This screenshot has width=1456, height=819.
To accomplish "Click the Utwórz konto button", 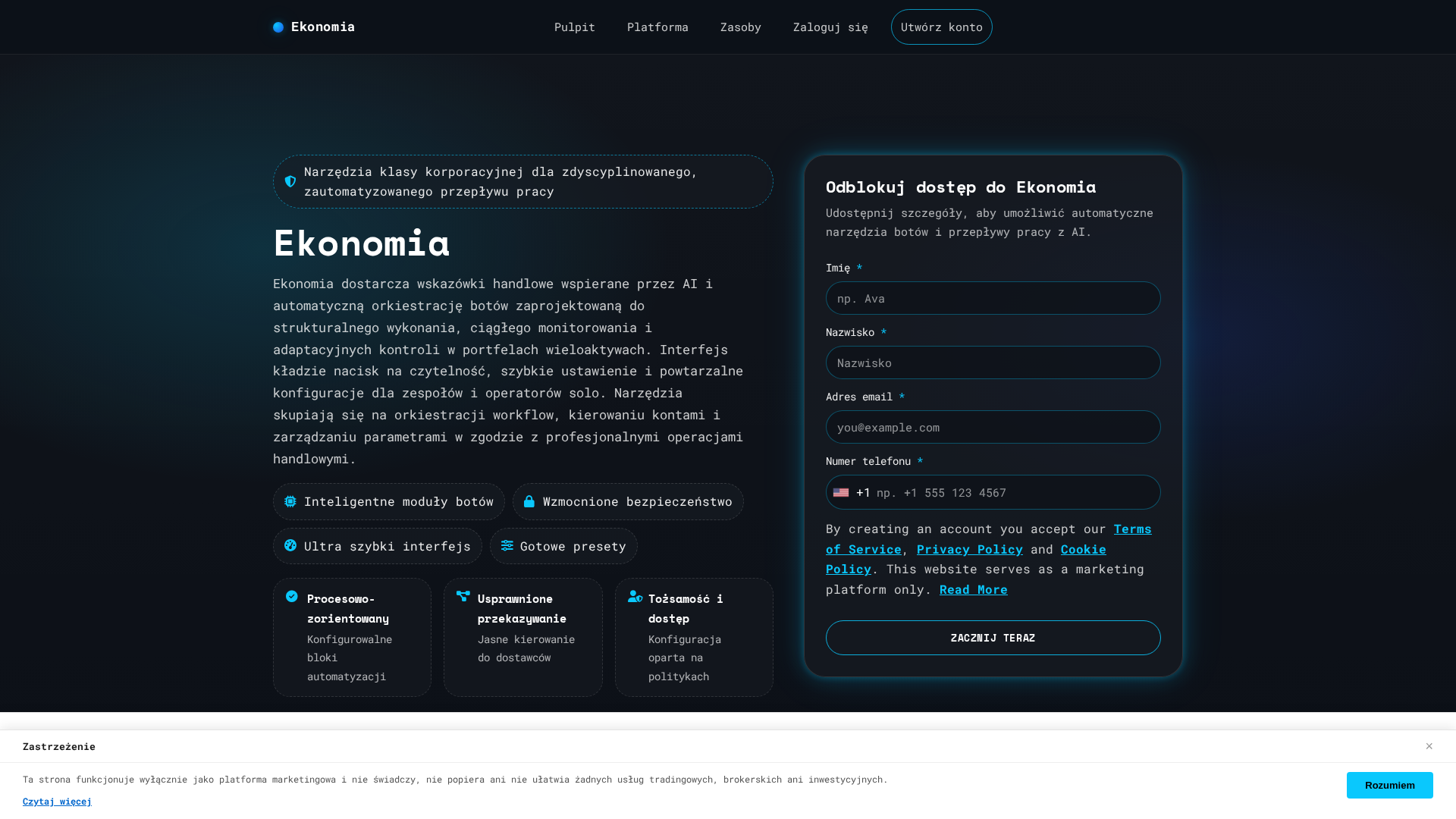I will pos(942,27).
